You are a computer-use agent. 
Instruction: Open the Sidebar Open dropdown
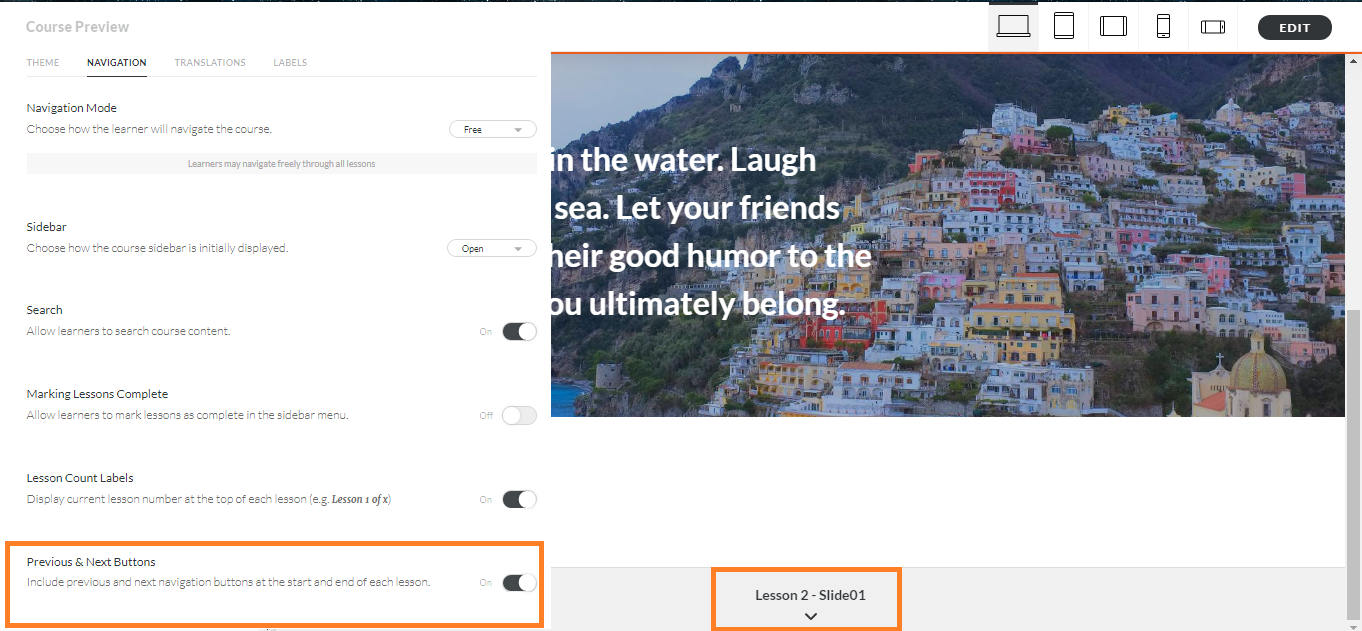492,249
